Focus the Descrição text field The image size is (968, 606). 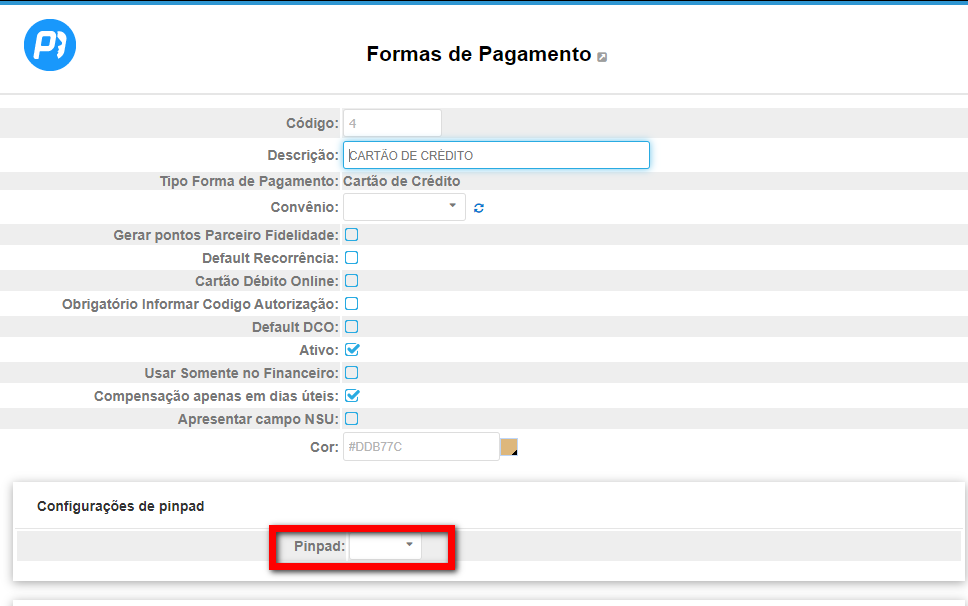(496, 155)
